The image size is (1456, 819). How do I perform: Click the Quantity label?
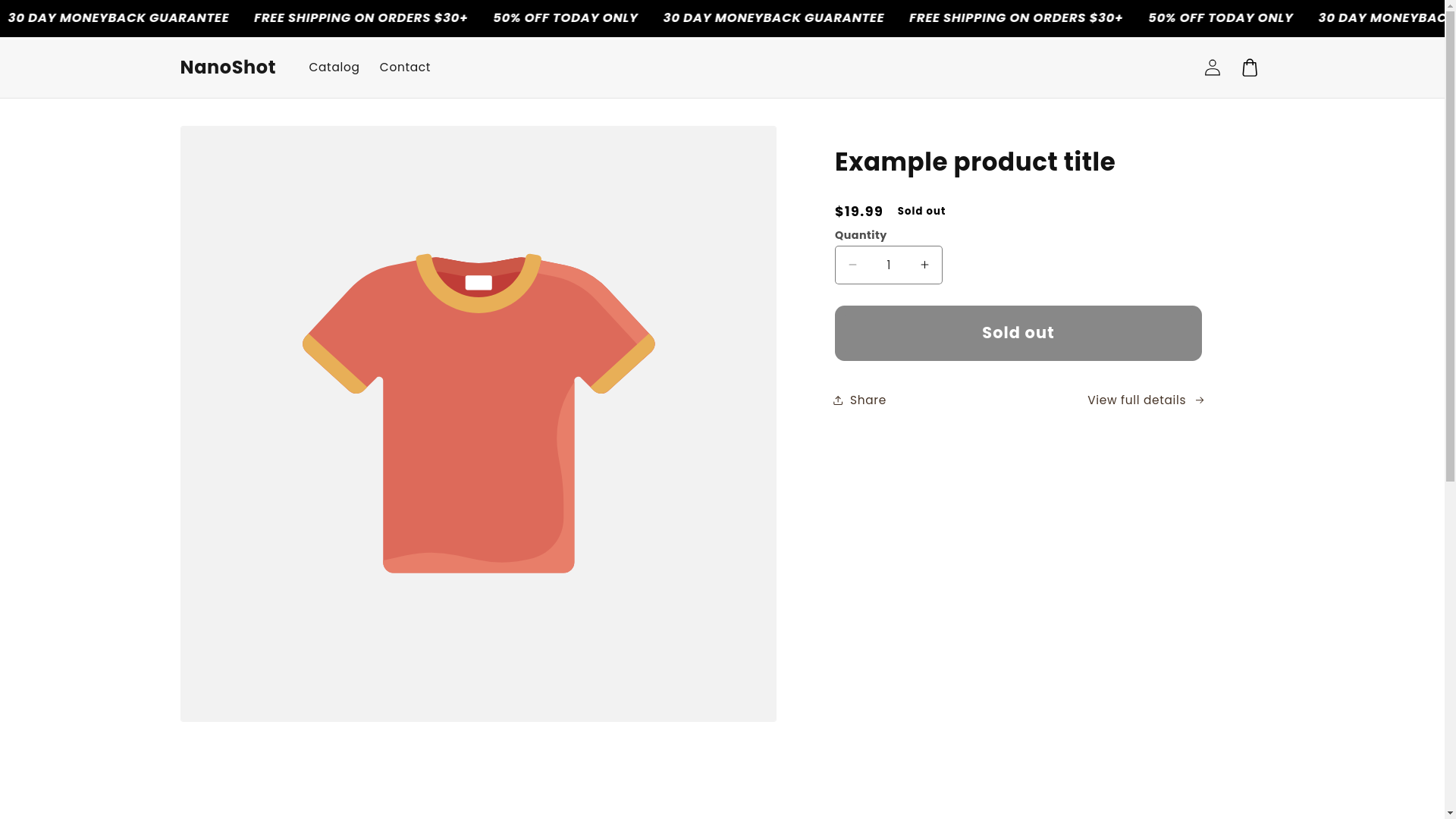point(861,235)
